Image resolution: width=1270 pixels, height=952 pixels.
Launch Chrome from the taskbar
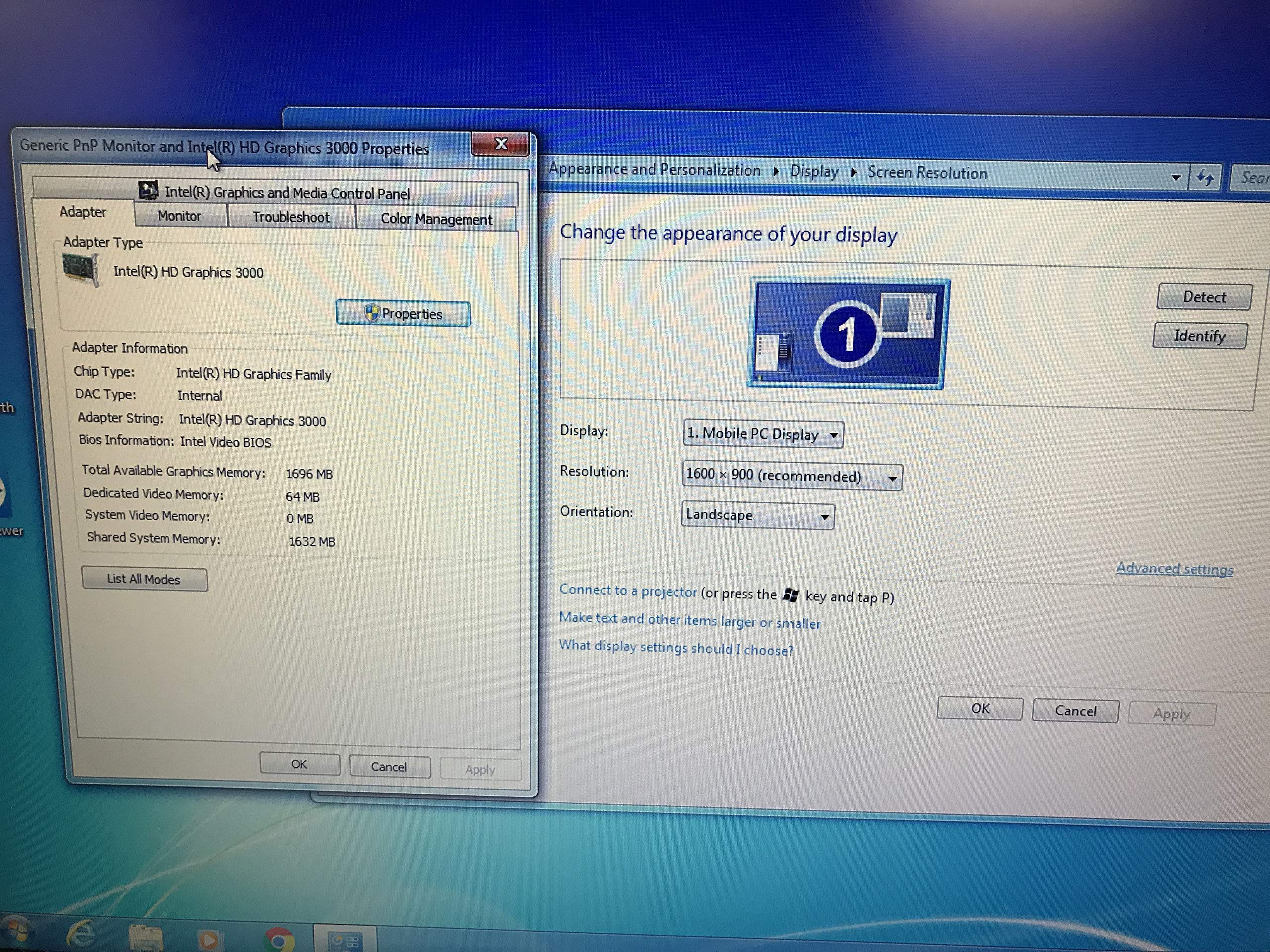coord(279,939)
